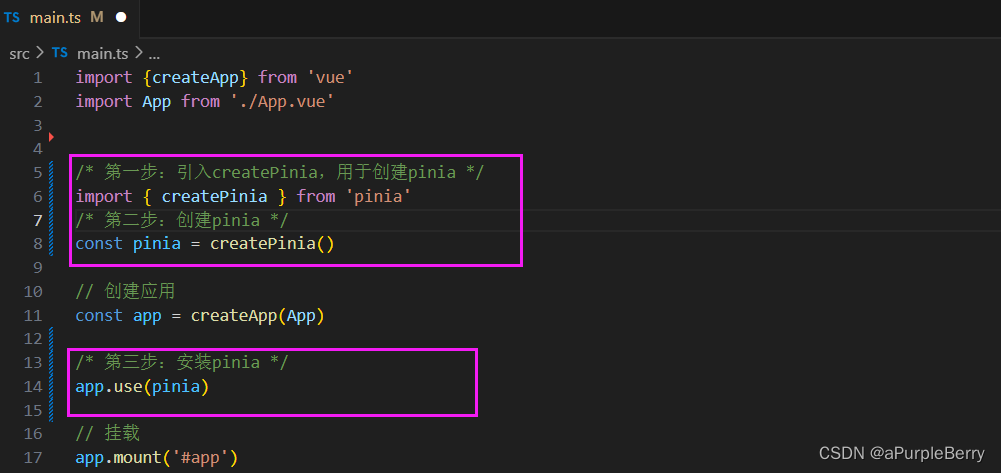The image size is (1001, 473).
Task: Click the M modified badge on tab
Action: coord(97,18)
